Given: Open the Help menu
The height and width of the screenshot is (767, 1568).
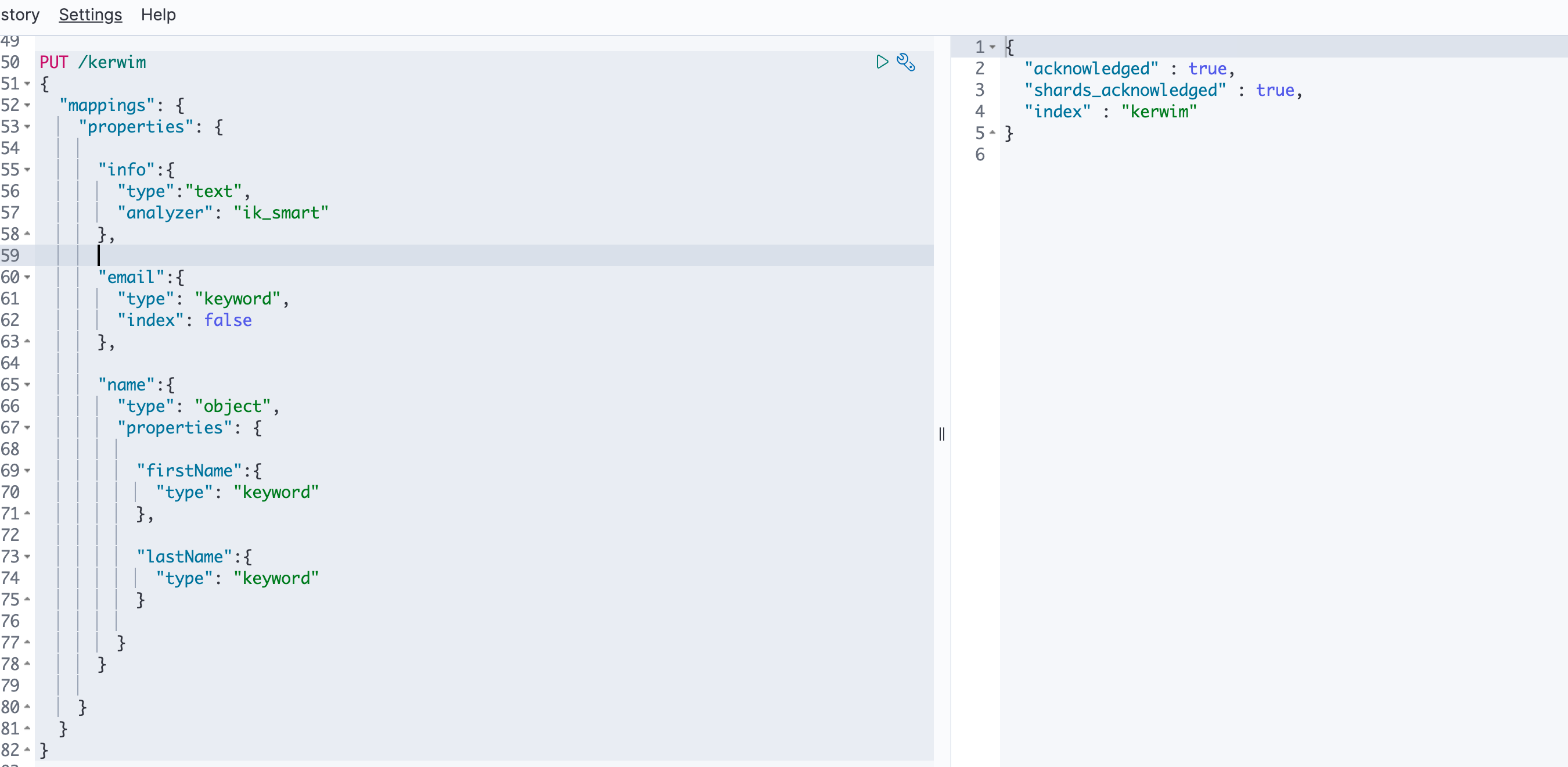Looking at the screenshot, I should point(159,14).
